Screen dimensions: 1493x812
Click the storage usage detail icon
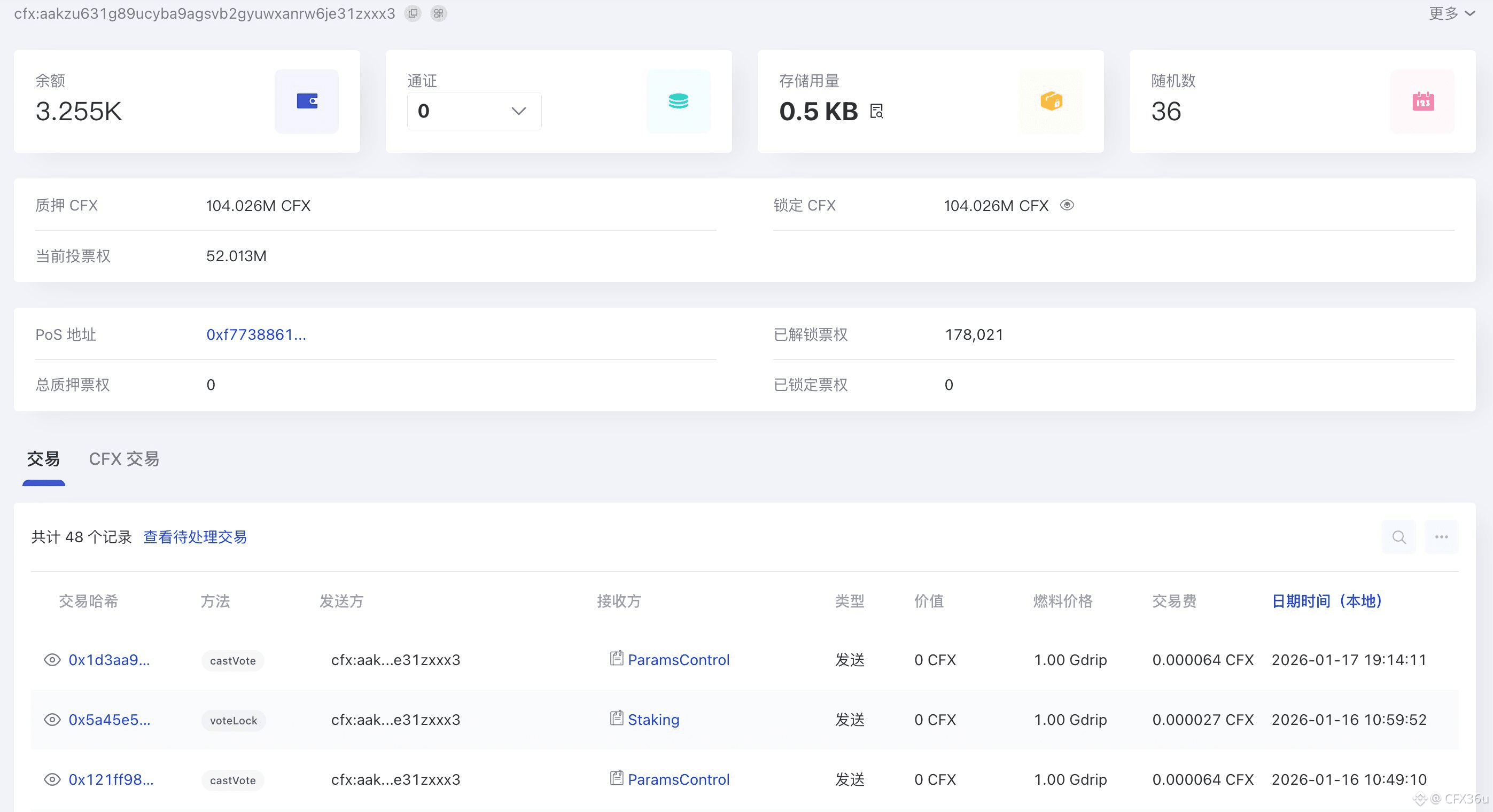[x=877, y=111]
